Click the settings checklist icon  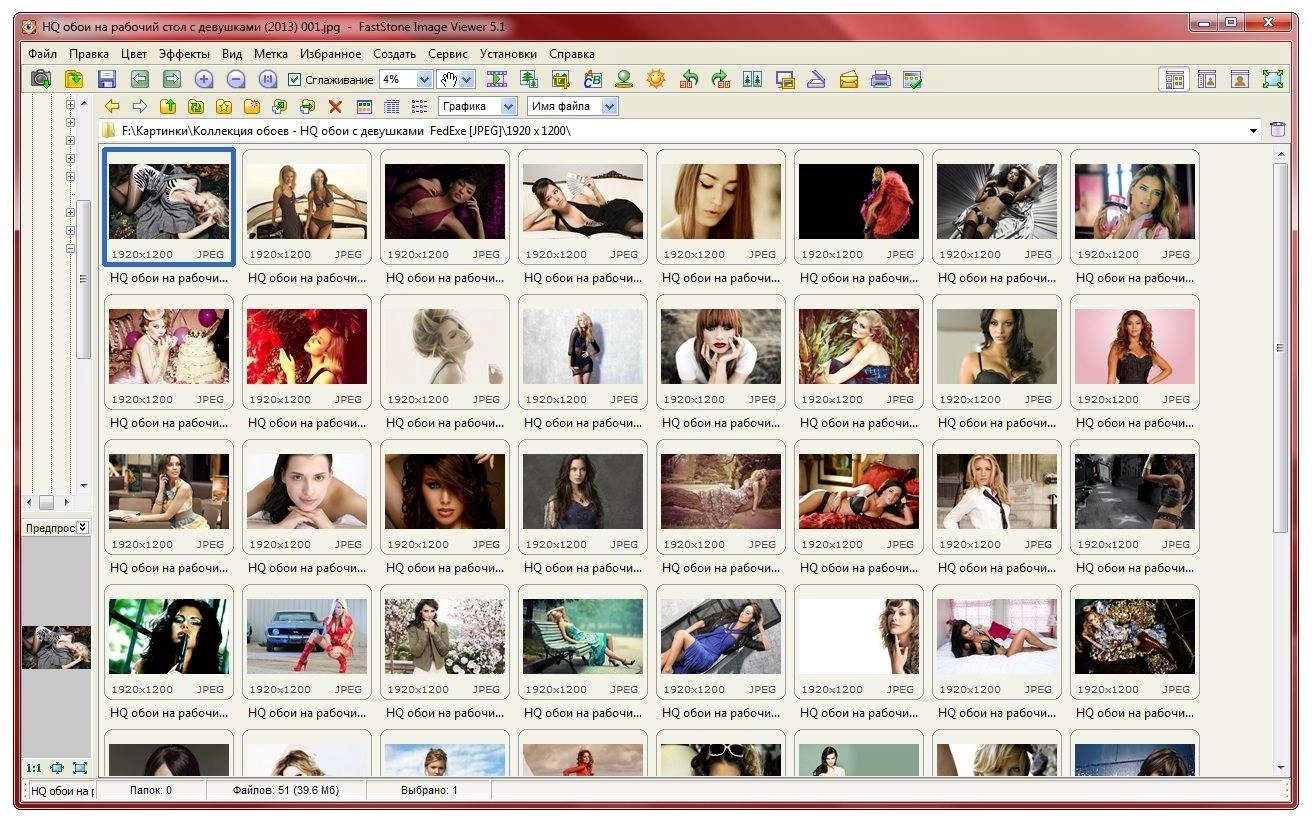pos(912,79)
